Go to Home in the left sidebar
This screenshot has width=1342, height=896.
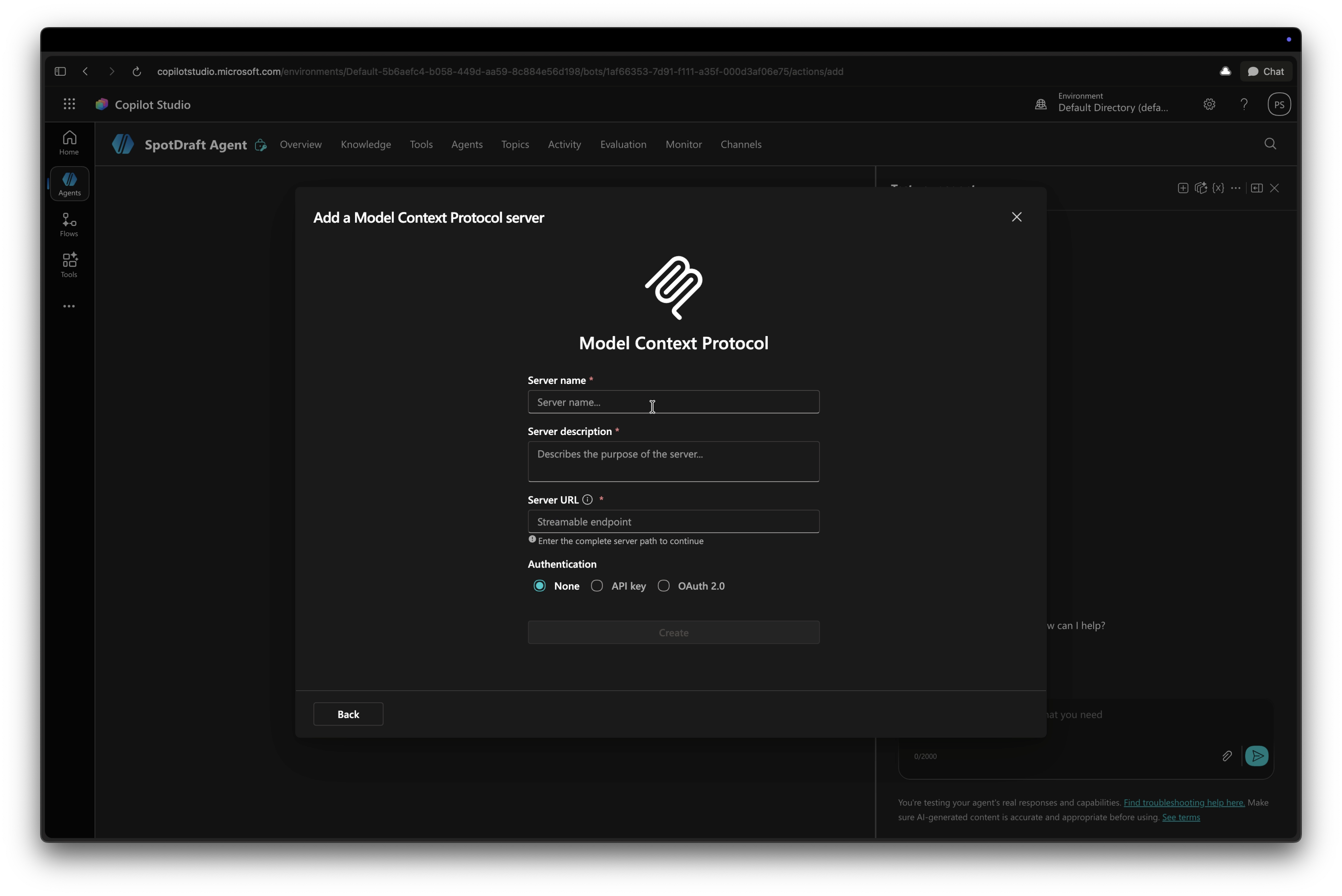coord(69,143)
